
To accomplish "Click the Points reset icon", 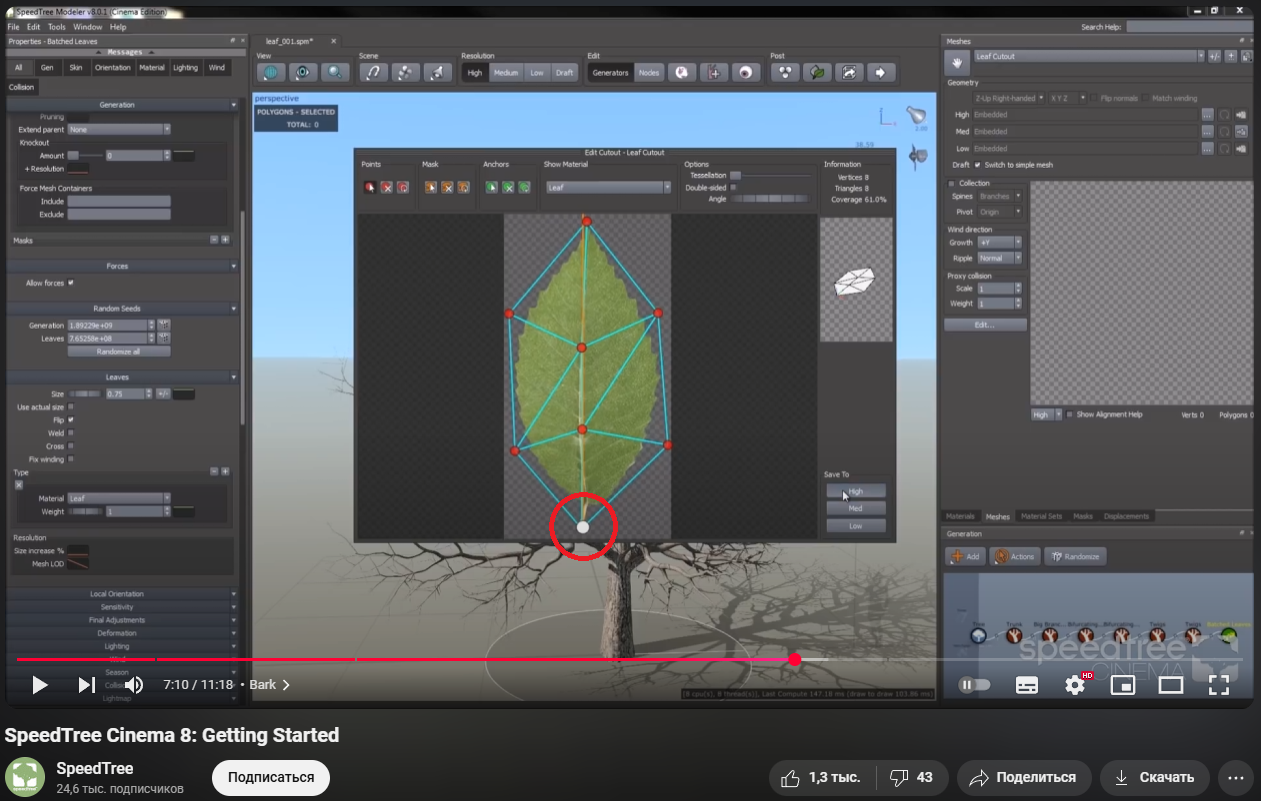I will [403, 187].
